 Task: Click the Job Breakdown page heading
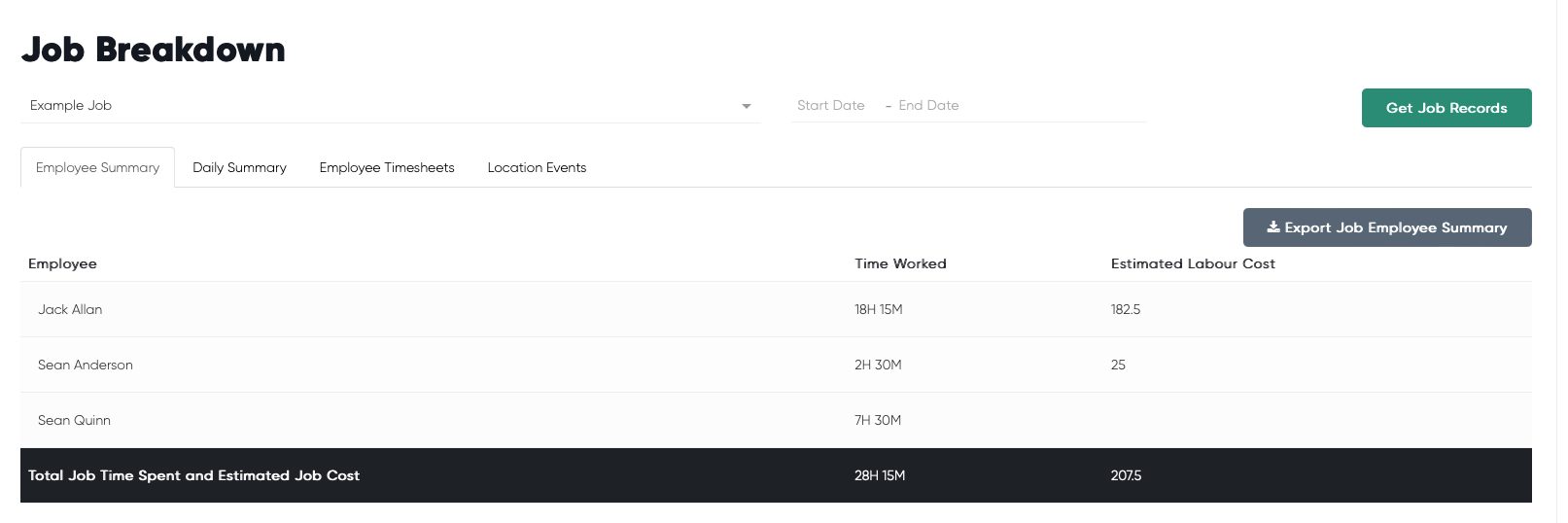[x=154, y=50]
